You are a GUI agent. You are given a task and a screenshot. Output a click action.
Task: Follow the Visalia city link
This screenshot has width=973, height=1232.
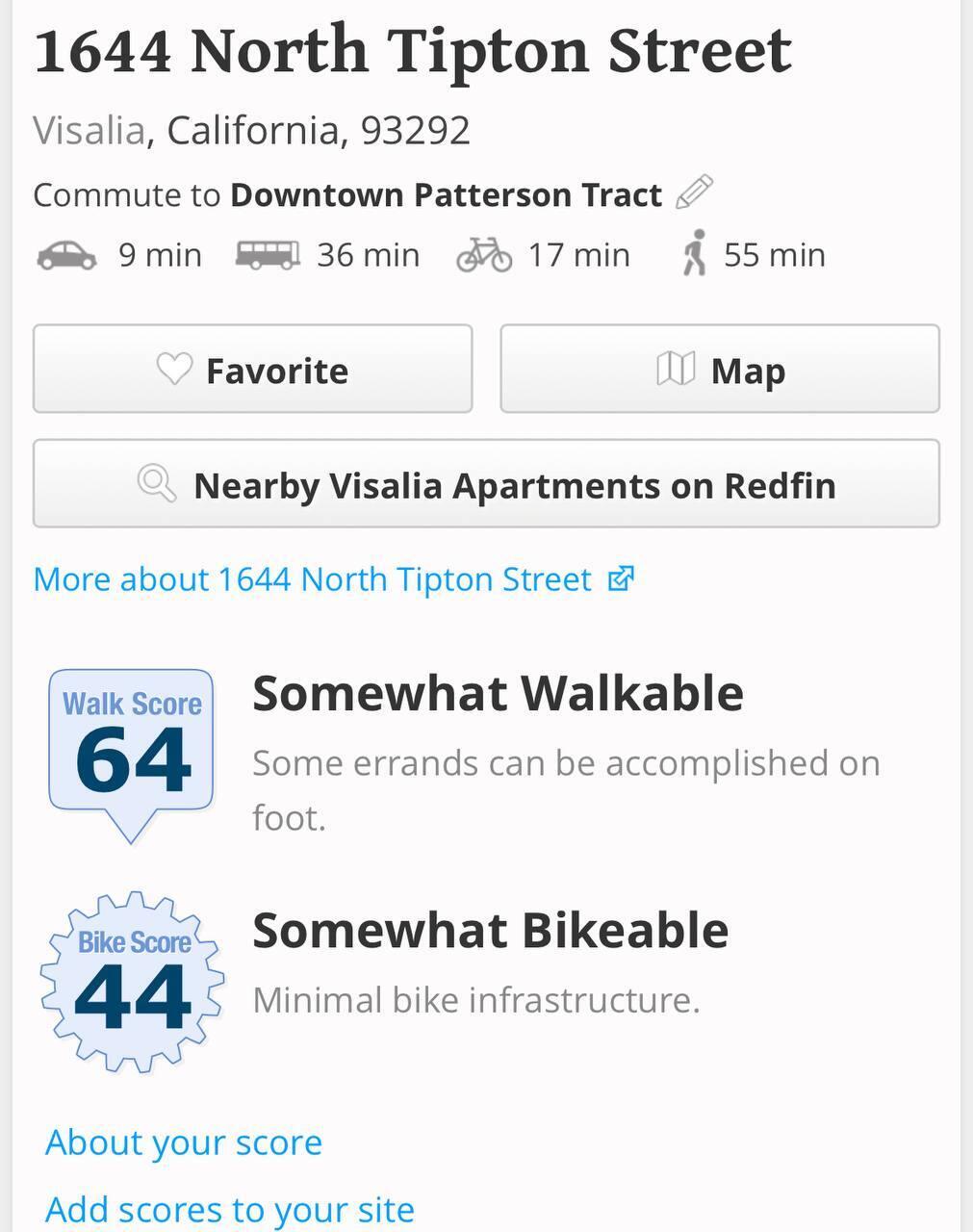click(x=89, y=130)
